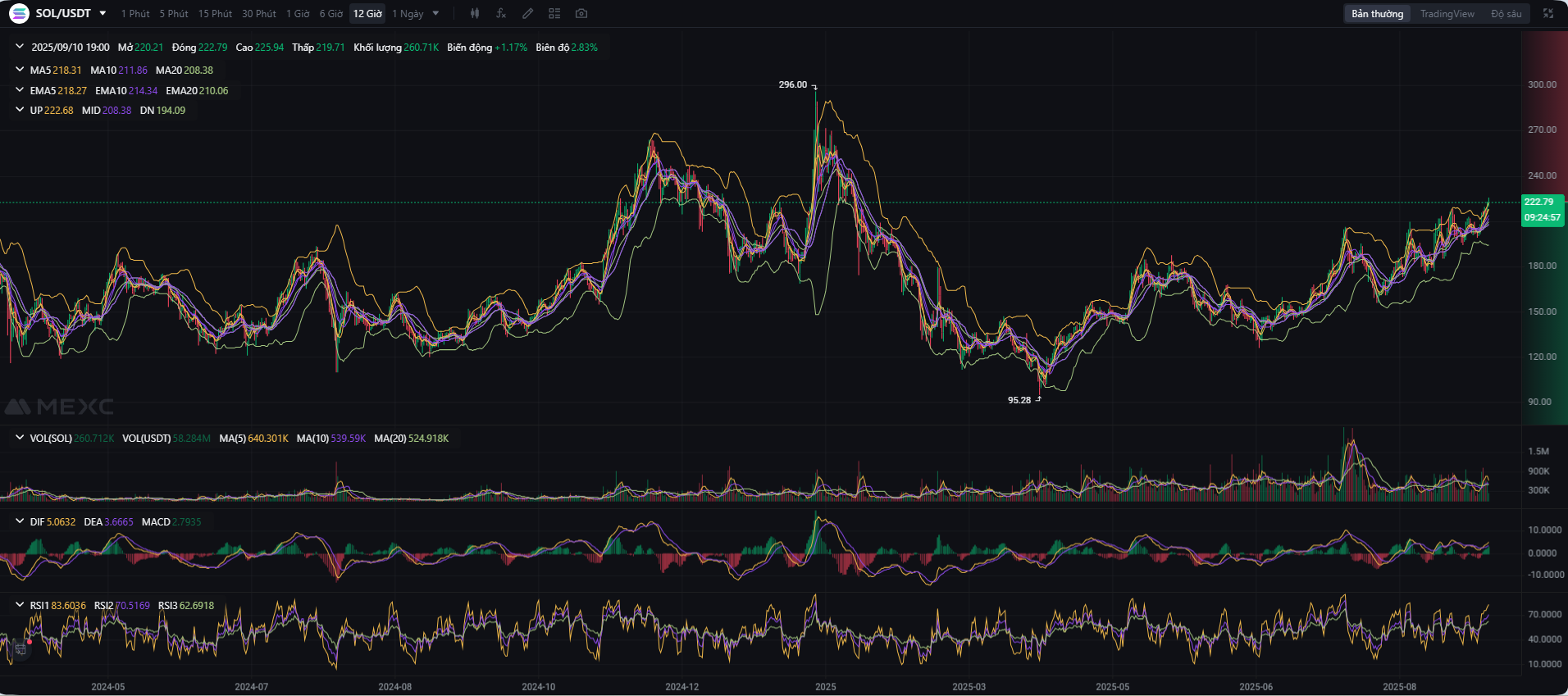
Task: Click the SOL coin logo icon
Action: point(19,13)
